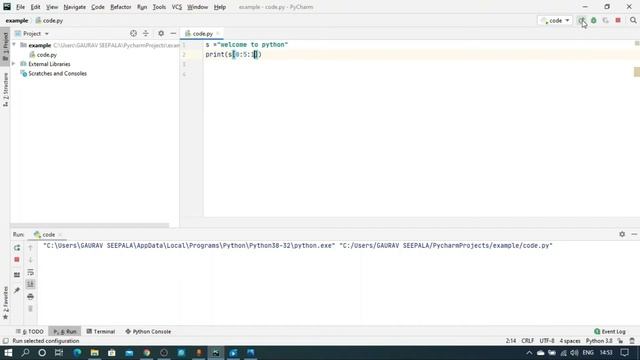This screenshot has height=360, width=640.
Task: Open Chrome from the taskbar
Action: coord(147,353)
